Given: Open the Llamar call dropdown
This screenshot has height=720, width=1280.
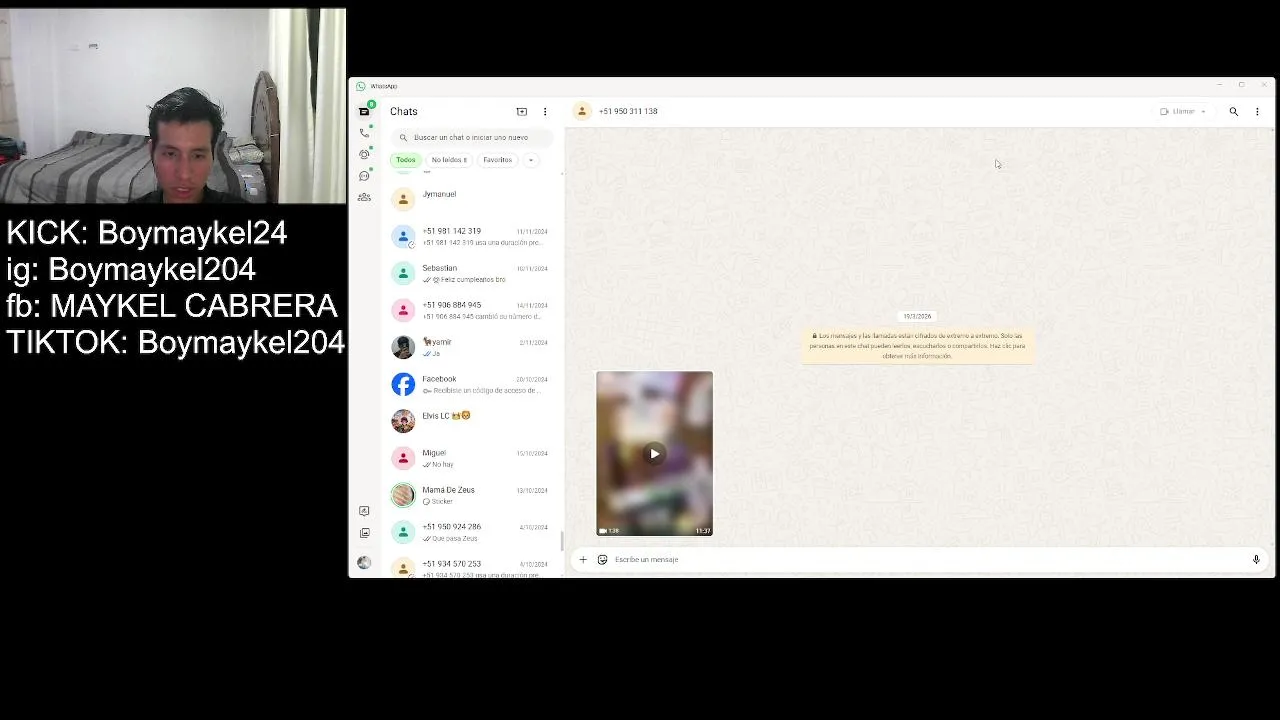Looking at the screenshot, I should point(1183,111).
